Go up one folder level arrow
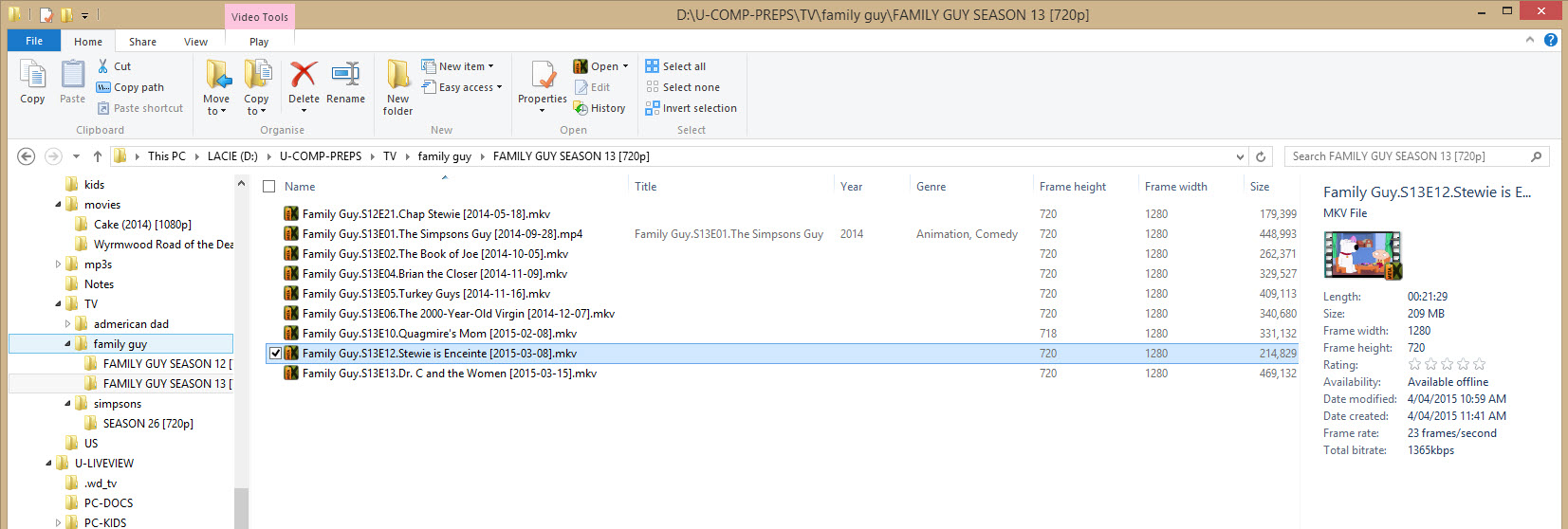Screen dimensions: 1568x529 (x=97, y=156)
